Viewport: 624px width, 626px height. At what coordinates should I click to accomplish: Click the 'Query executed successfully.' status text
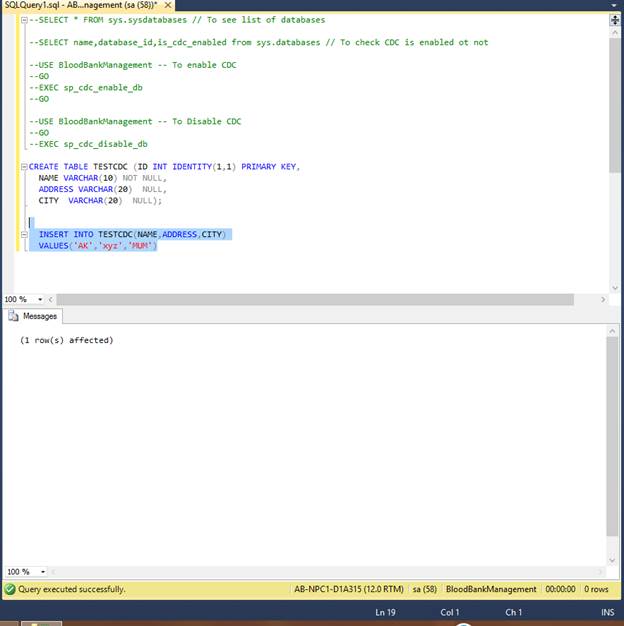point(72,589)
